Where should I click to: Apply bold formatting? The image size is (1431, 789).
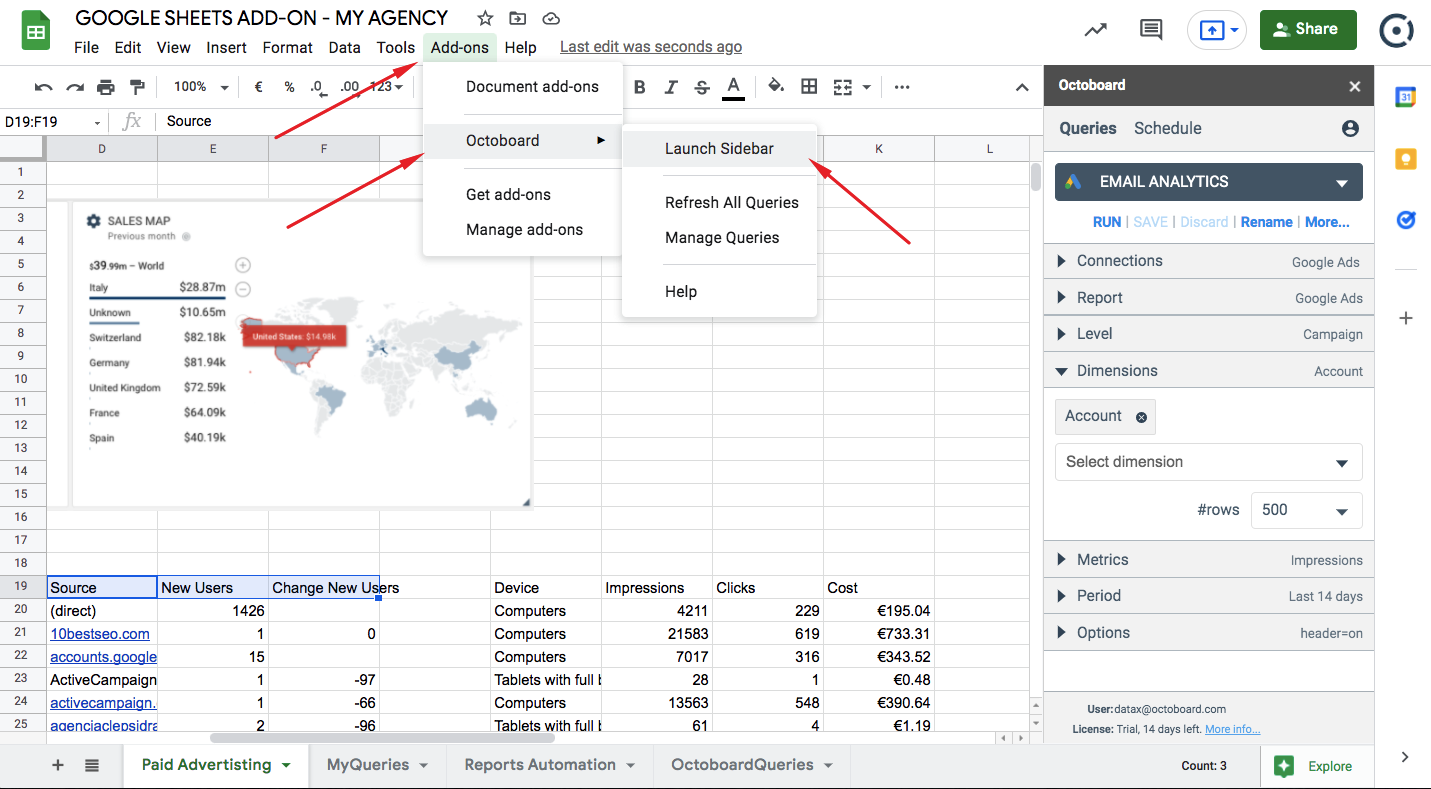point(640,87)
